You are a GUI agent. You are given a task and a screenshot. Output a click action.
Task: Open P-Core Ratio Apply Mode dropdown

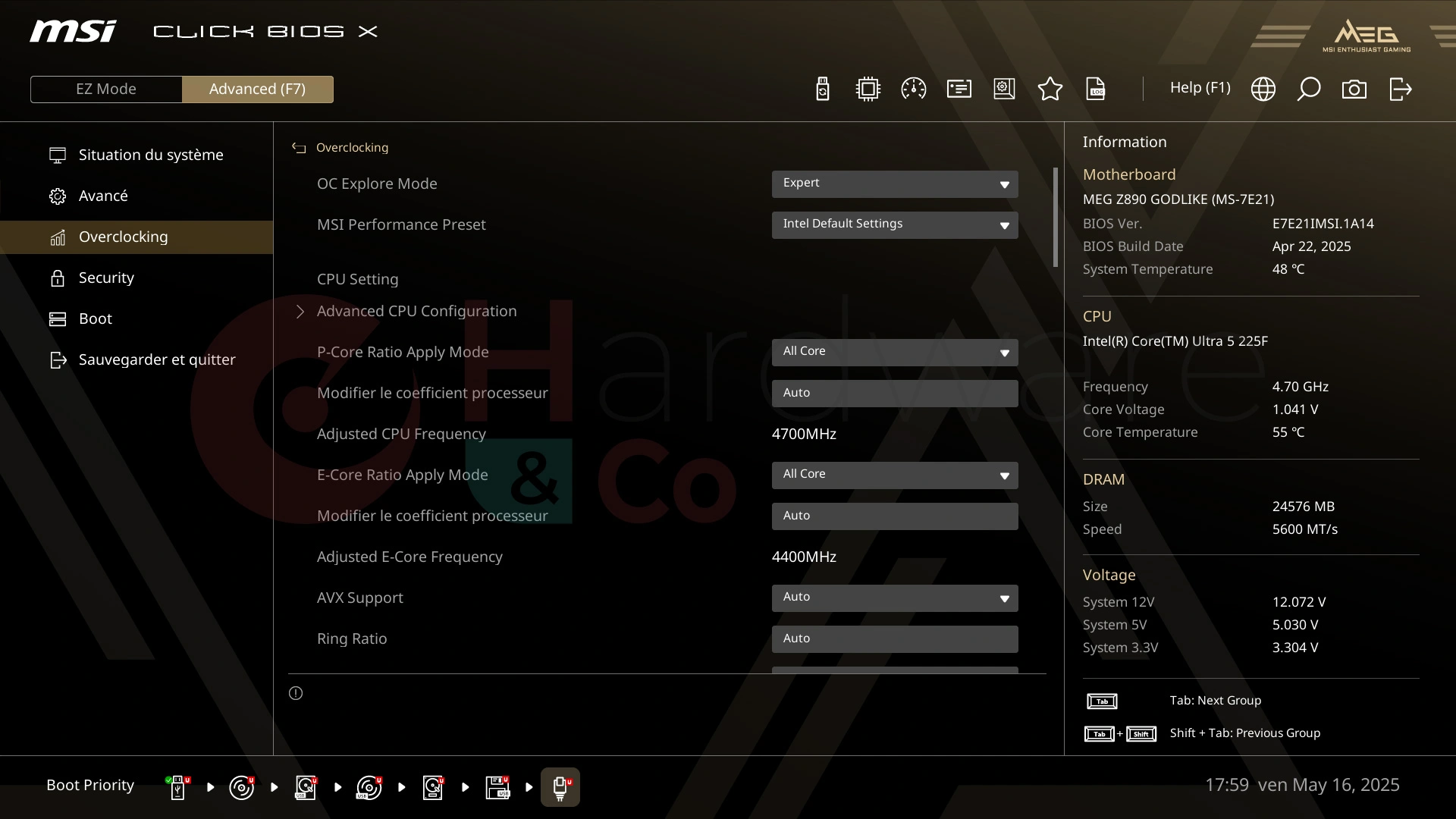point(895,352)
